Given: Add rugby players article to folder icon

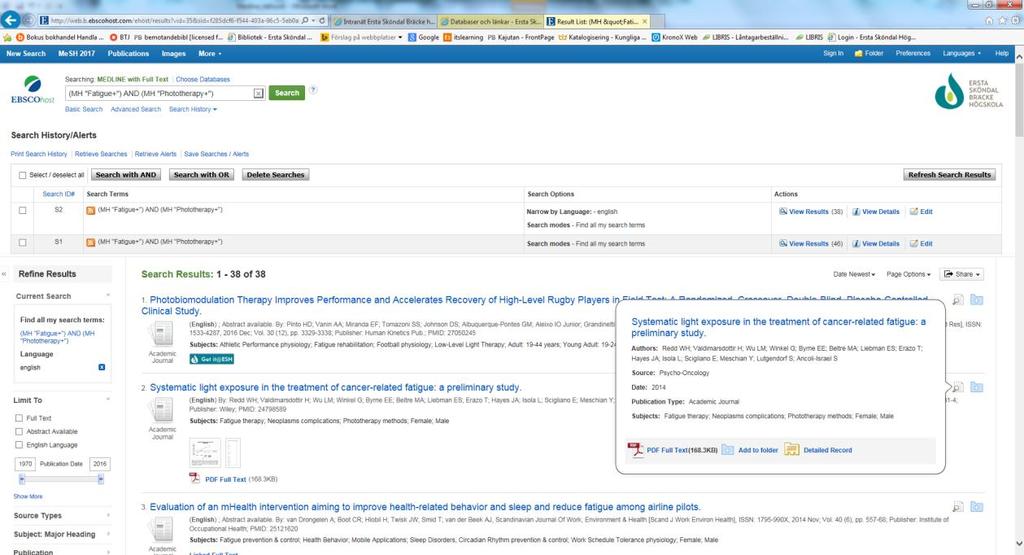Looking at the screenshot, I should point(976,300).
